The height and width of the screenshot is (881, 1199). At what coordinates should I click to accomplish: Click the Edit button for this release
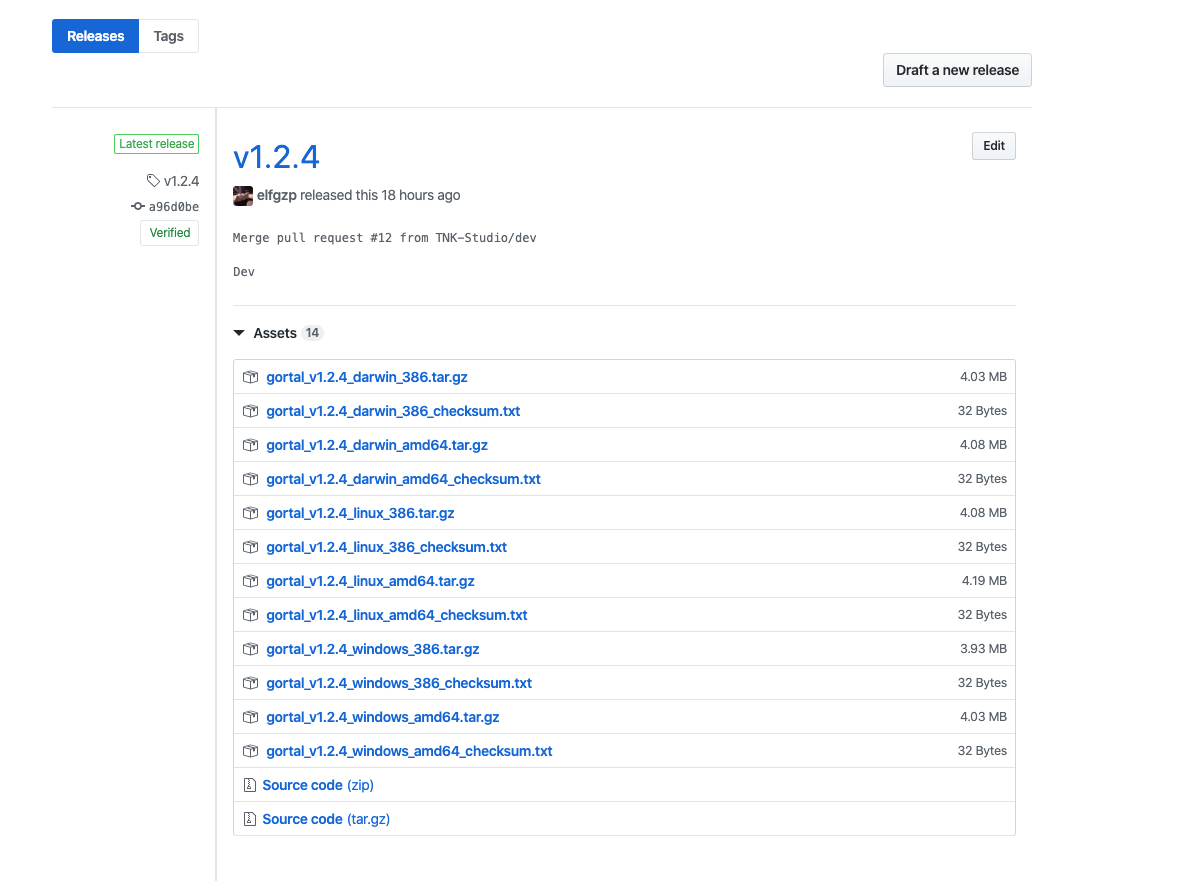(993, 145)
